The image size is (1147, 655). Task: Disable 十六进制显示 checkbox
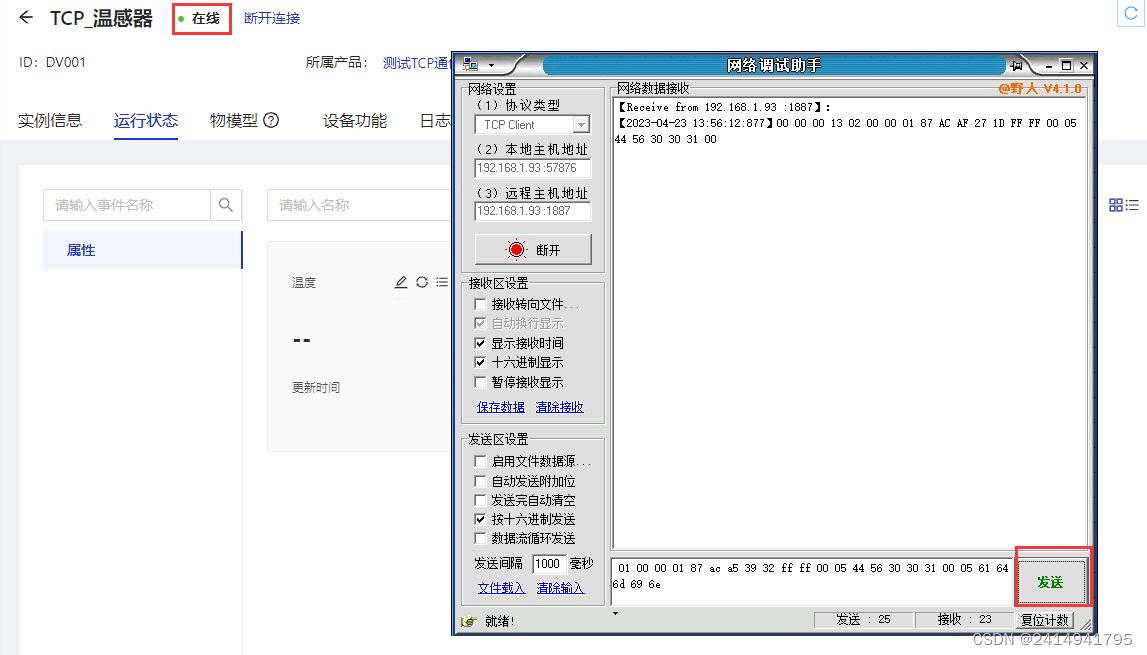(x=478, y=362)
